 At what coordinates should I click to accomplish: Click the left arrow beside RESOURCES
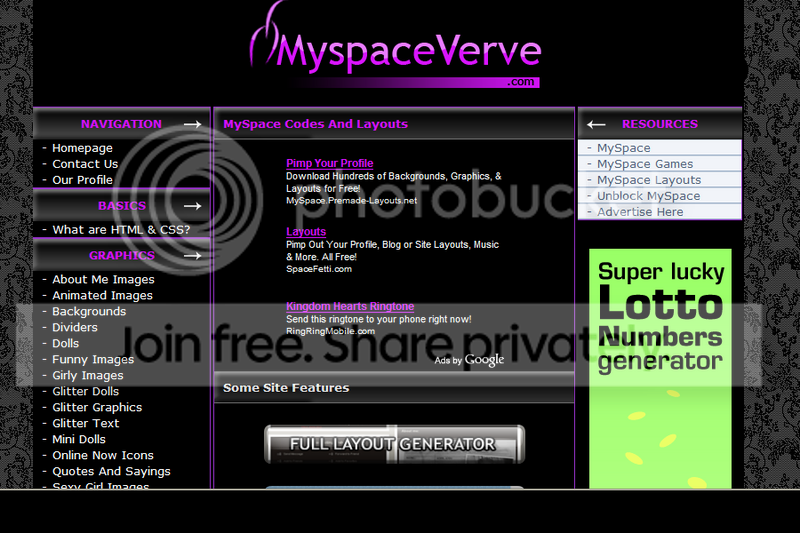596,124
